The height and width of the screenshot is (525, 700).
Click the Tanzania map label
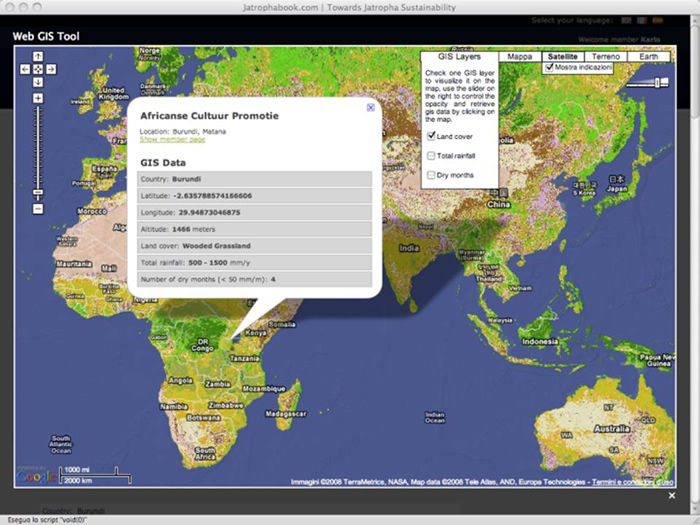point(244,358)
